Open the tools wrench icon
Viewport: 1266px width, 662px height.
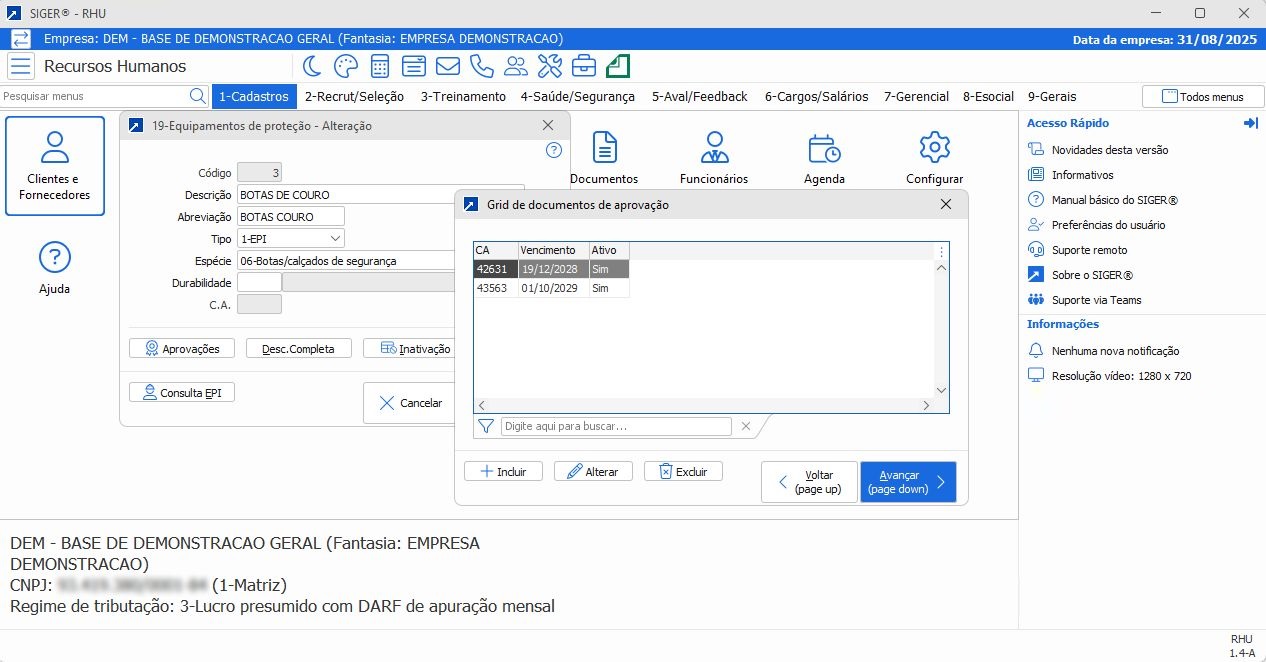point(550,66)
